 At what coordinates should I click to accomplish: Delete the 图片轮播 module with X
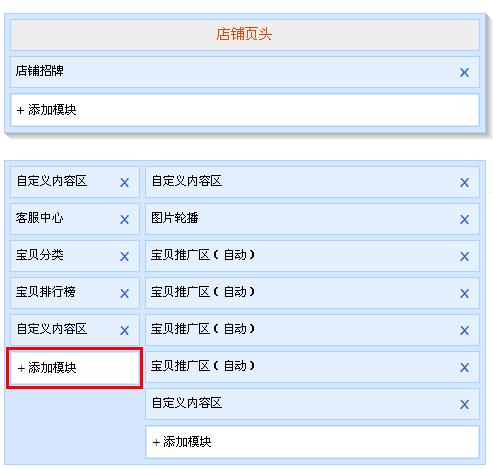(464, 219)
